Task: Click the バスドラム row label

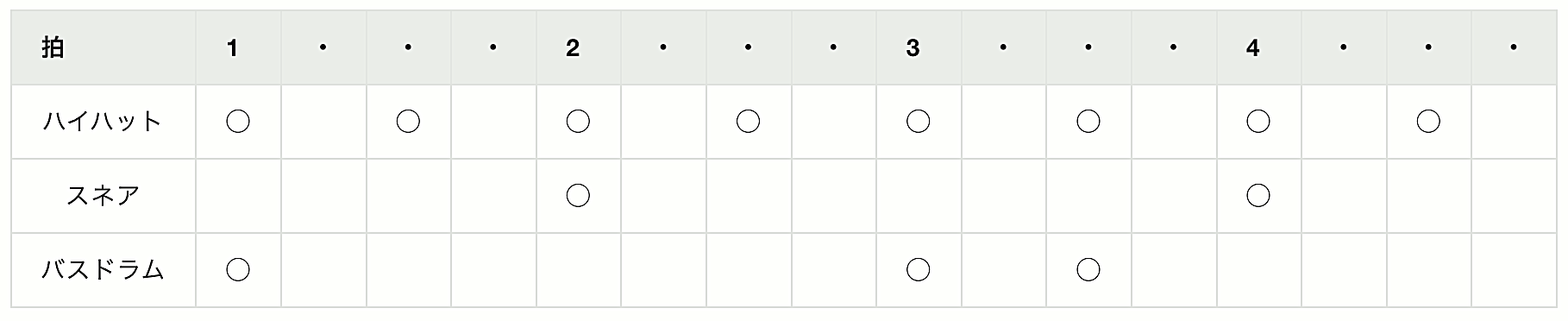Action: point(103,270)
